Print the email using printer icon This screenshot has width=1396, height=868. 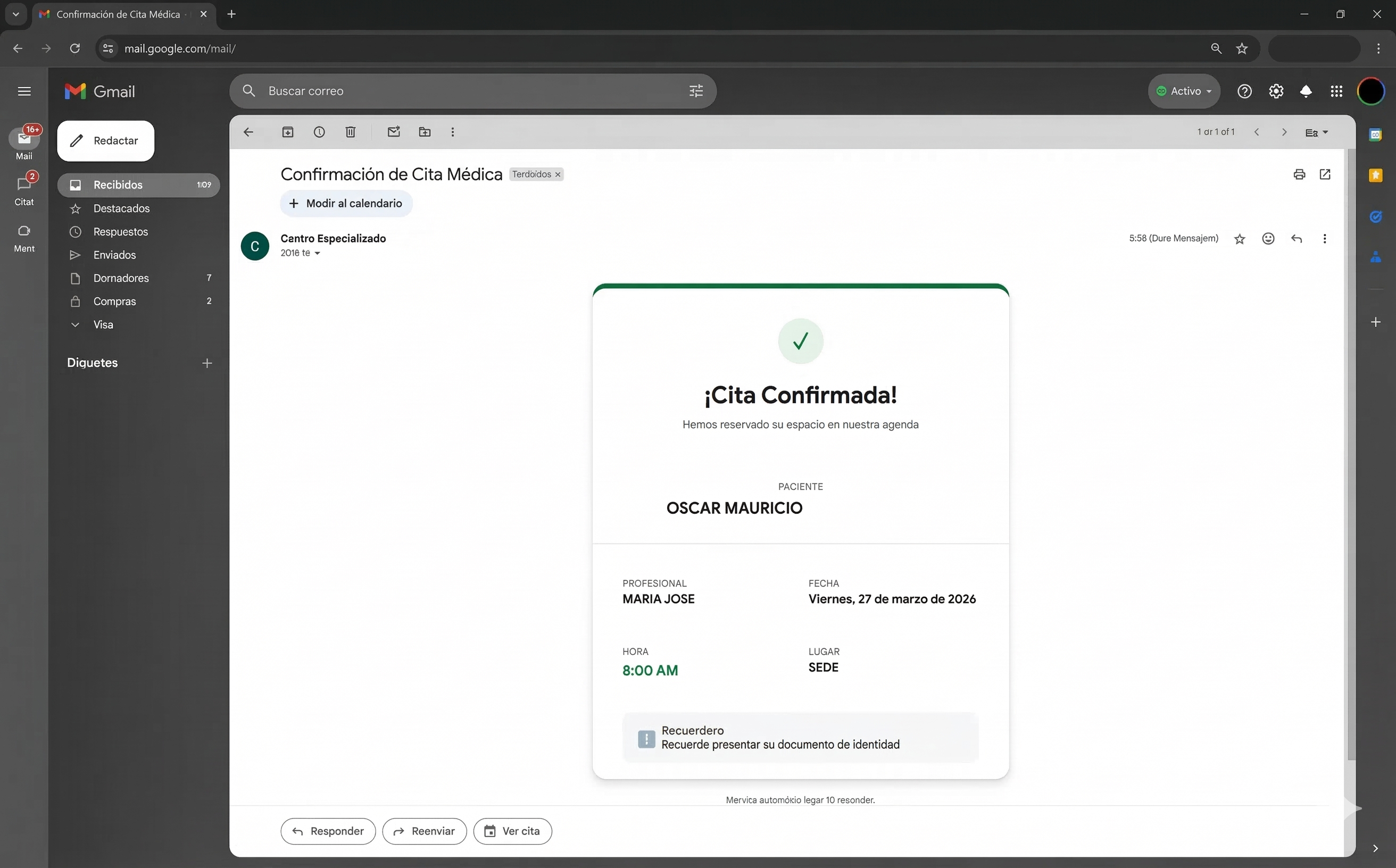click(x=1299, y=174)
